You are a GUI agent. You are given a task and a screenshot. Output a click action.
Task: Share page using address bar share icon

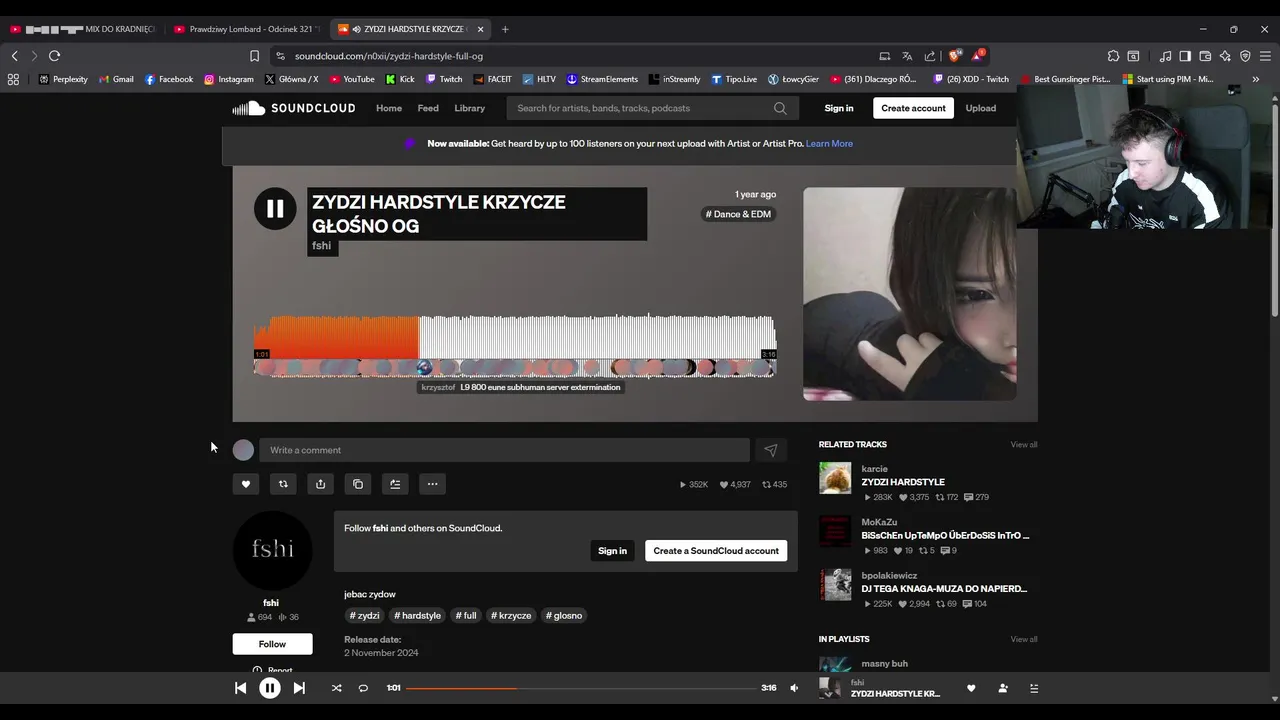pos(930,56)
